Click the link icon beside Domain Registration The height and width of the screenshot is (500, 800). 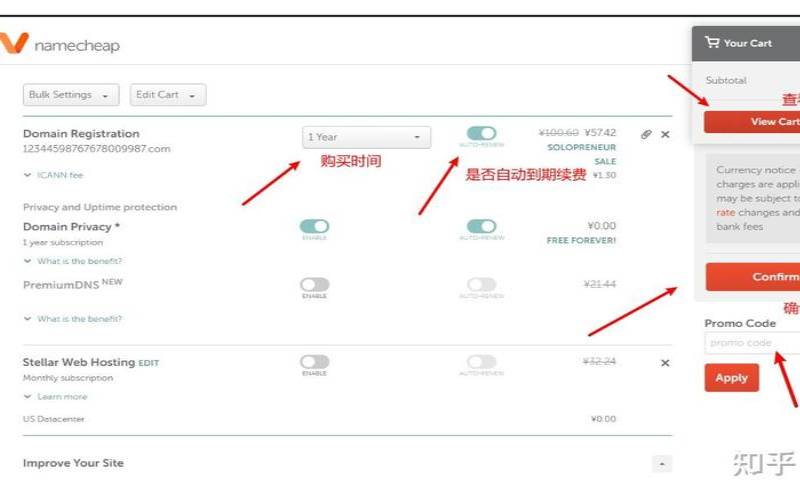(646, 135)
